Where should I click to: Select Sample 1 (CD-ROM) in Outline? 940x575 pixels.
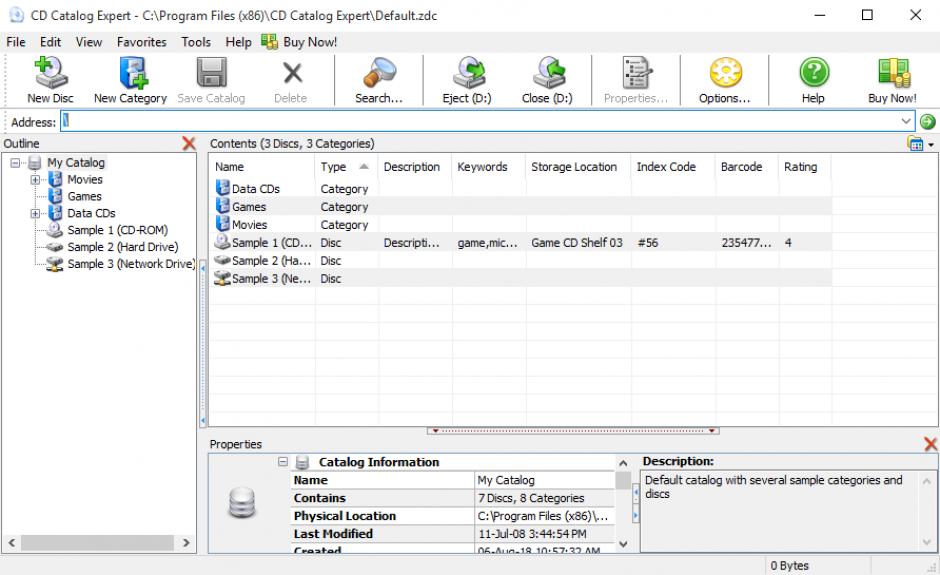point(118,230)
